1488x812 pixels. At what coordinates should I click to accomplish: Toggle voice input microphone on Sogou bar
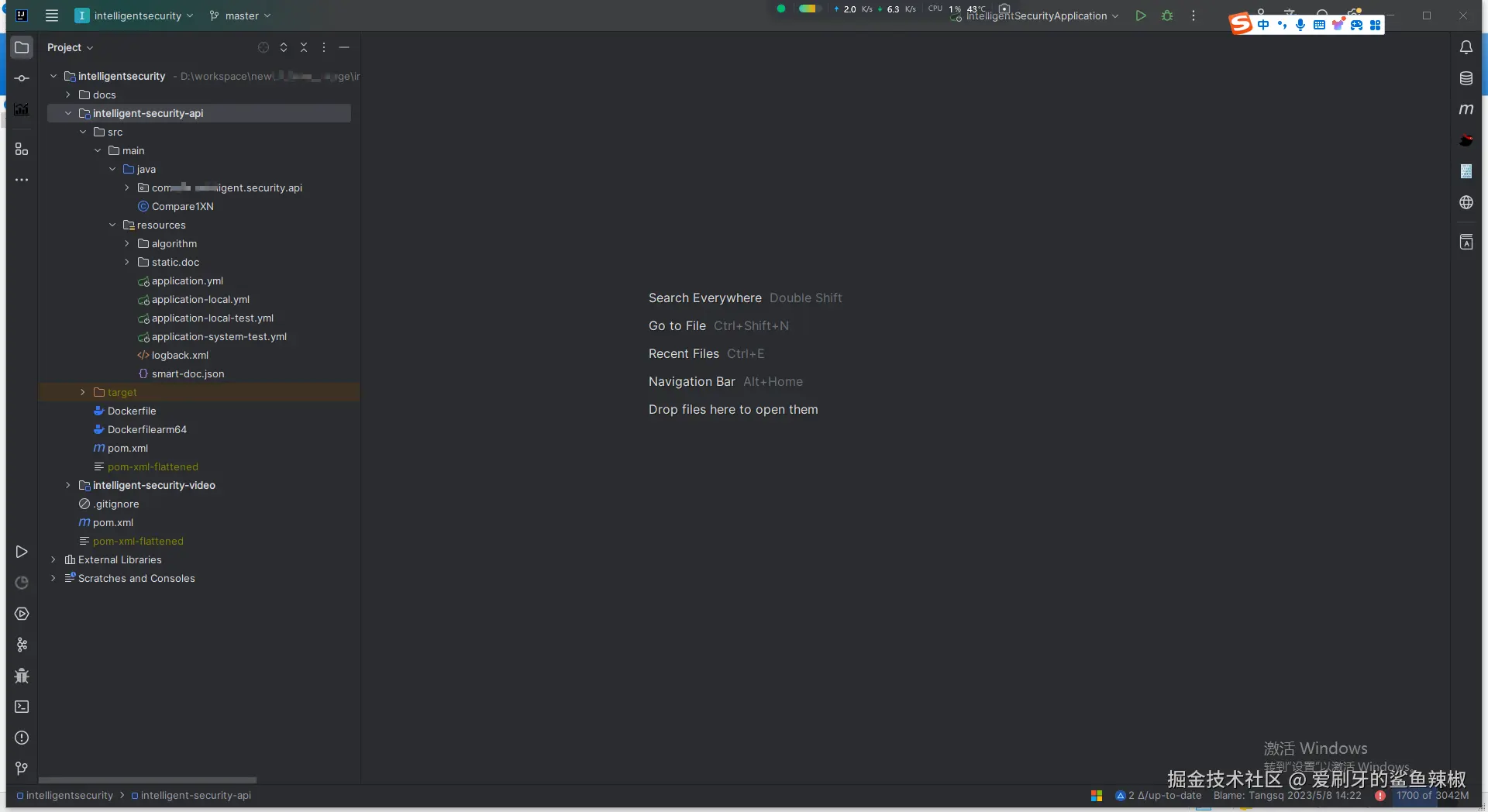[x=1300, y=25]
